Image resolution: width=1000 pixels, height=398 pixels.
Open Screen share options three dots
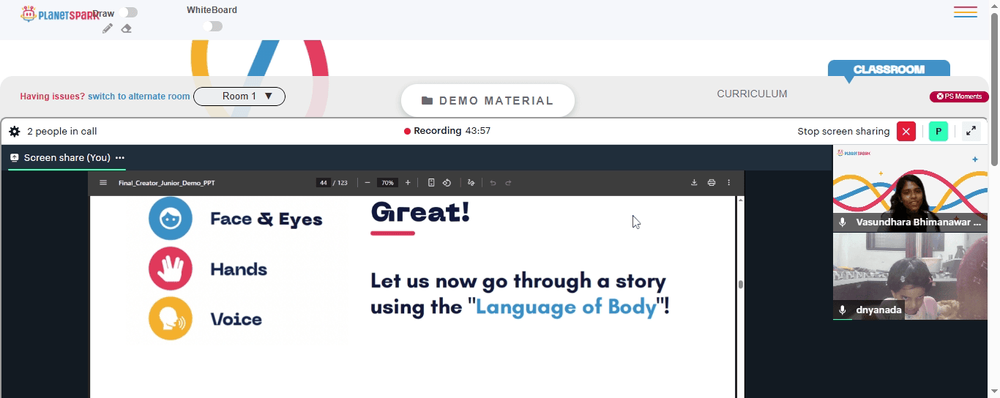[120, 158]
